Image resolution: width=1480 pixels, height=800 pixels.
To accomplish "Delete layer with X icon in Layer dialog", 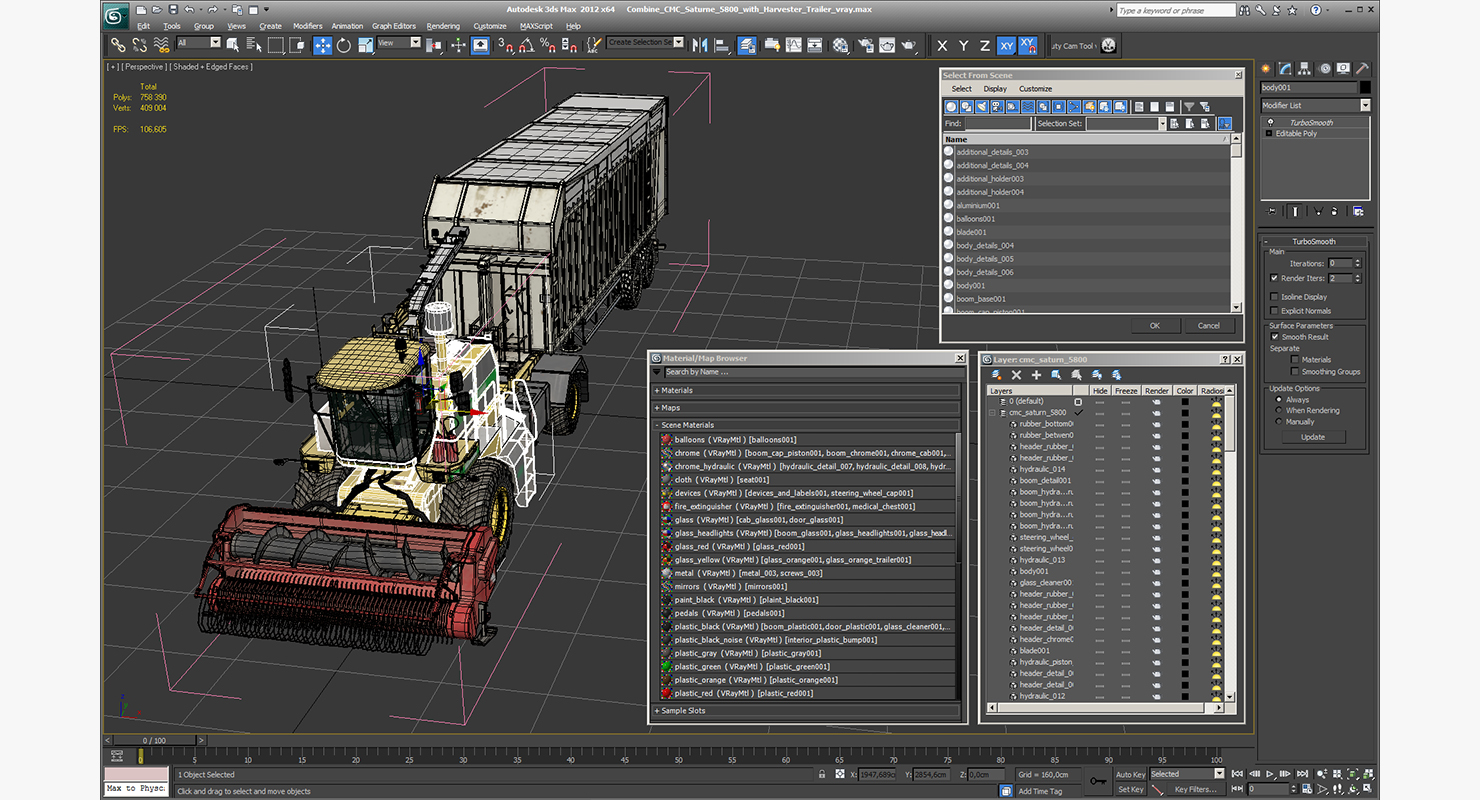I will pyautogui.click(x=1016, y=375).
